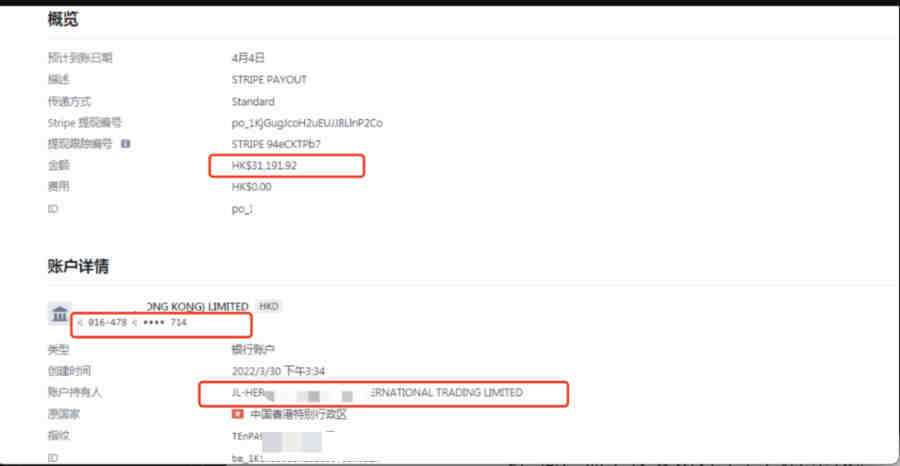The image size is (900, 466).
Task: Click the HK$31,191.92 amount value
Action: [265, 166]
